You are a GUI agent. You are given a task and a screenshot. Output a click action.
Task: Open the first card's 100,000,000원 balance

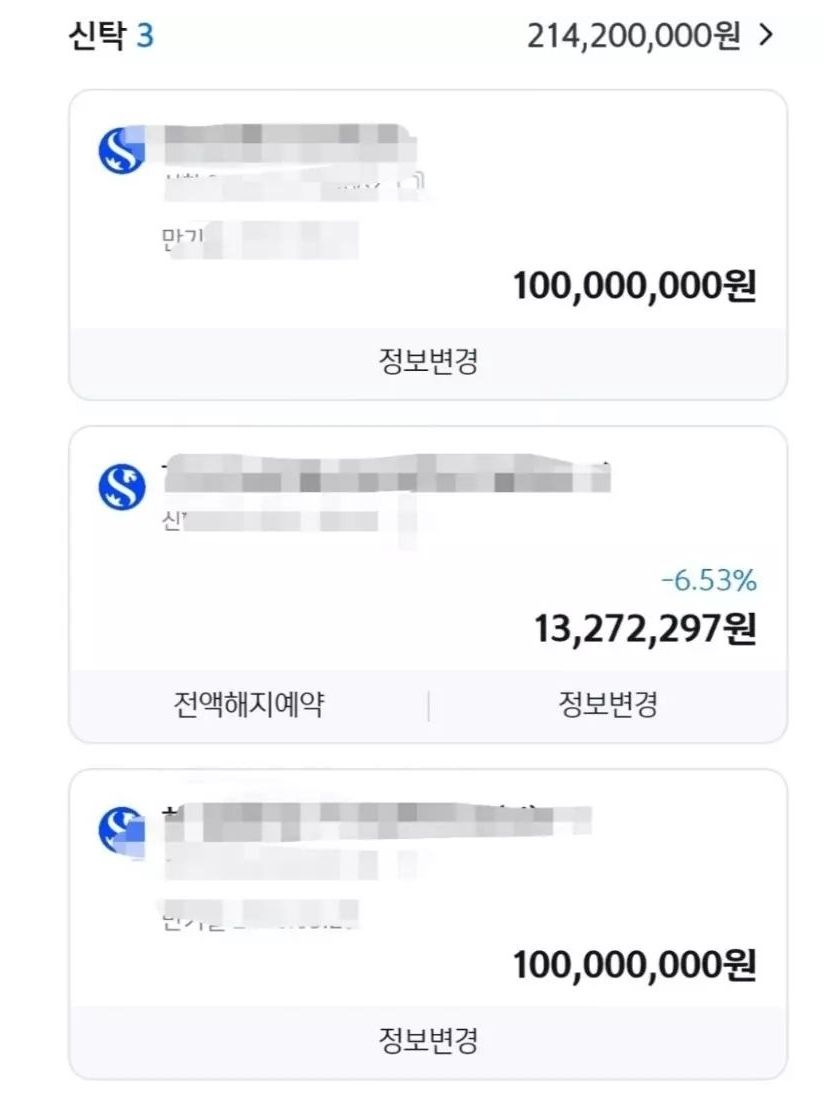pos(635,286)
